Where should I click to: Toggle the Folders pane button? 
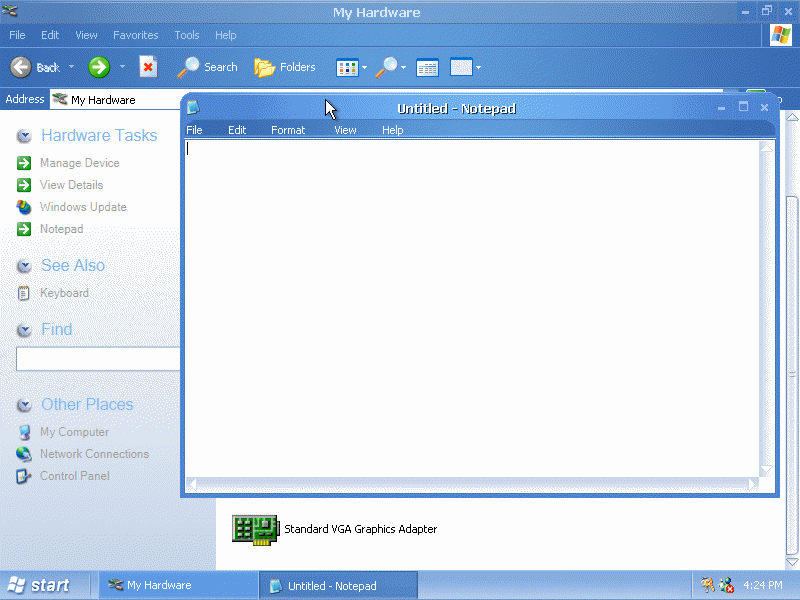[285, 67]
